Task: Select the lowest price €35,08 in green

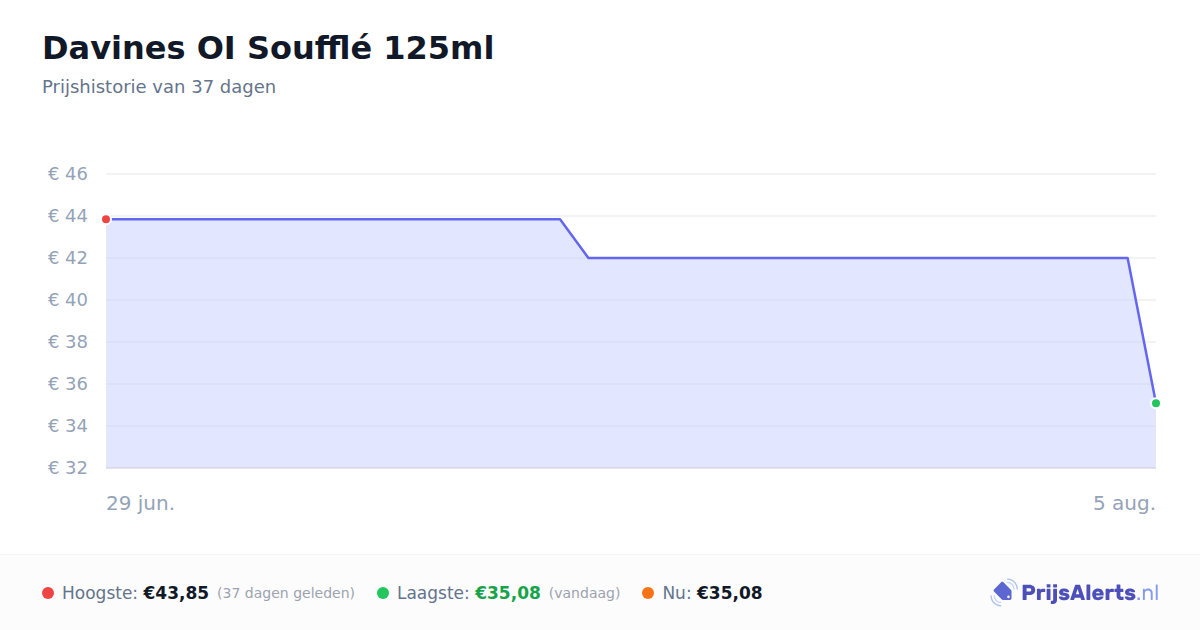Action: coord(508,593)
